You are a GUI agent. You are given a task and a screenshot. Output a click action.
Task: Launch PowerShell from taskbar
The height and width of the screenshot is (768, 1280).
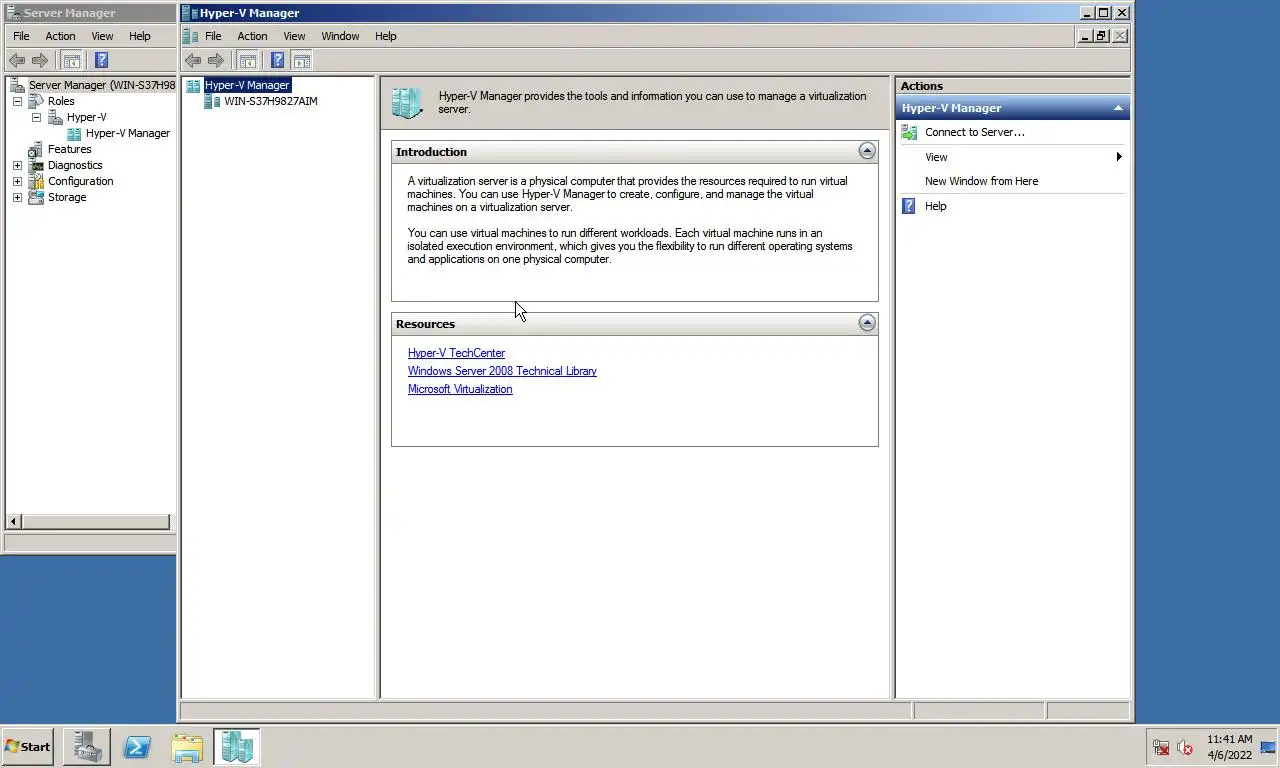tap(137, 747)
